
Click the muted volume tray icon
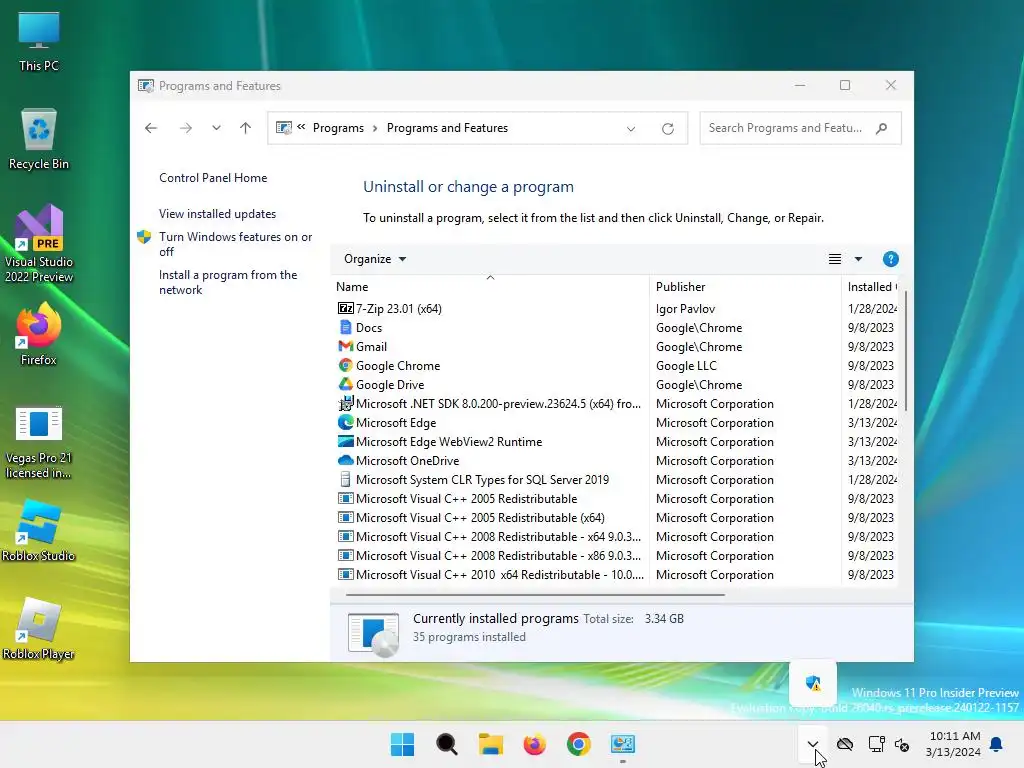point(902,744)
